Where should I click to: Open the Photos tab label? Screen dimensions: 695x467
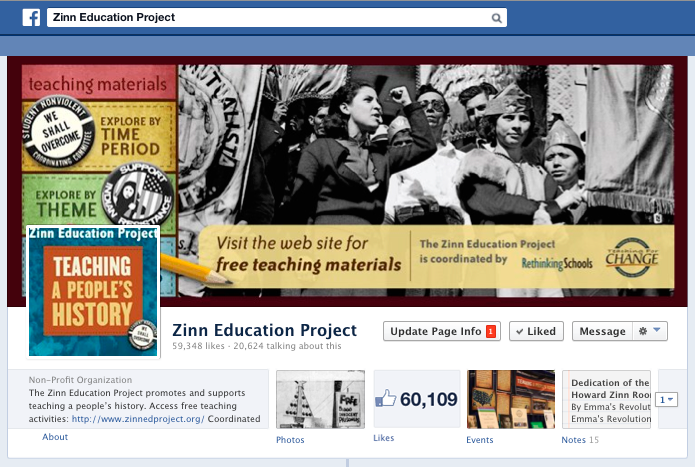(x=290, y=440)
